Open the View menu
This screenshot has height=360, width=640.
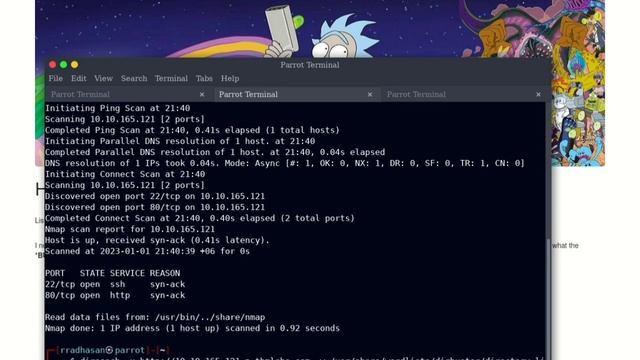coord(103,78)
